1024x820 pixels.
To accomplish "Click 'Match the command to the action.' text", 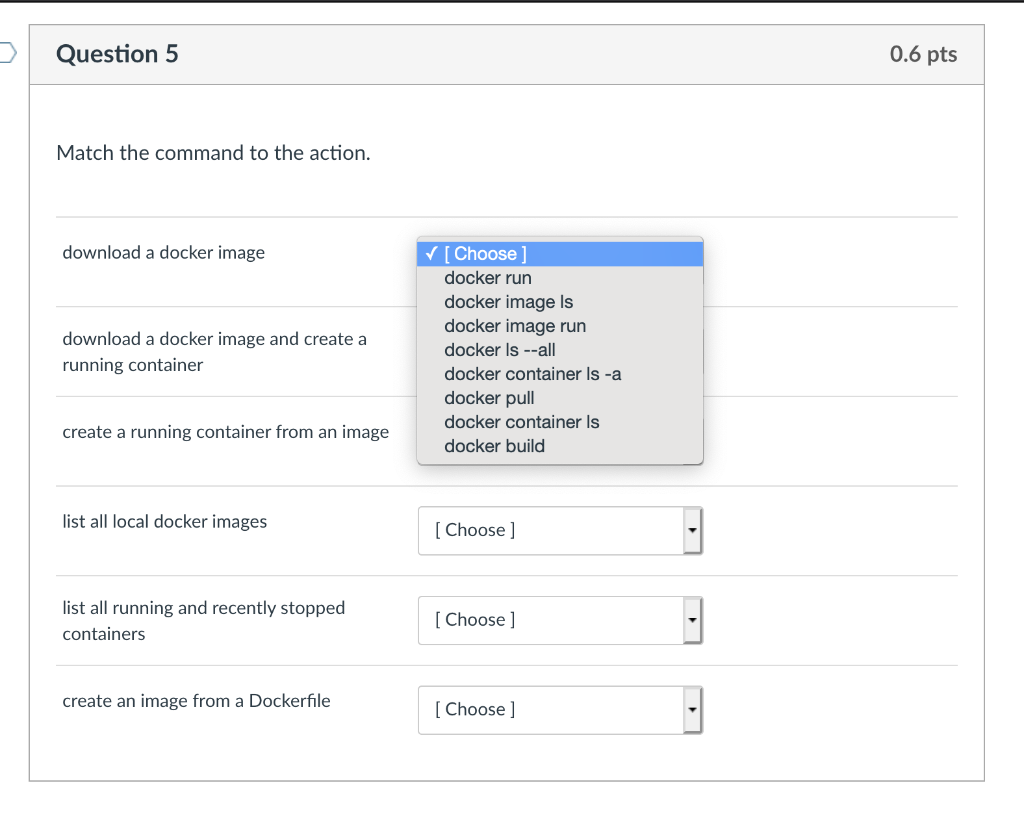I will click(x=214, y=153).
